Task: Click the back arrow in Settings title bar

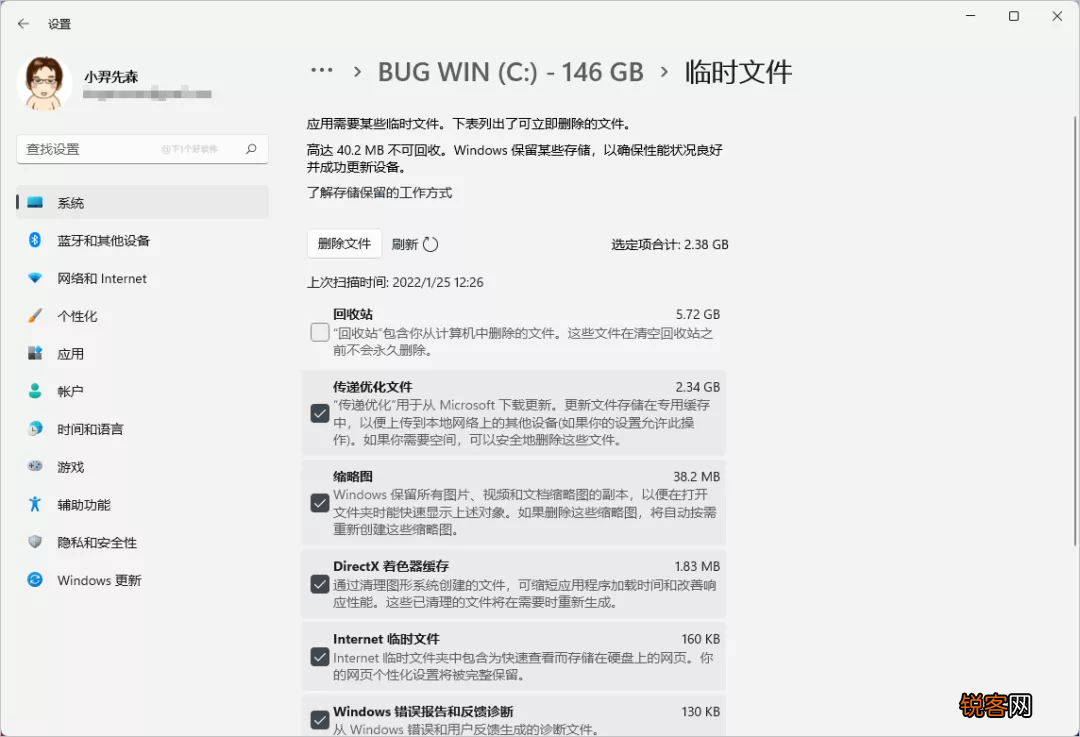Action: click(x=23, y=23)
